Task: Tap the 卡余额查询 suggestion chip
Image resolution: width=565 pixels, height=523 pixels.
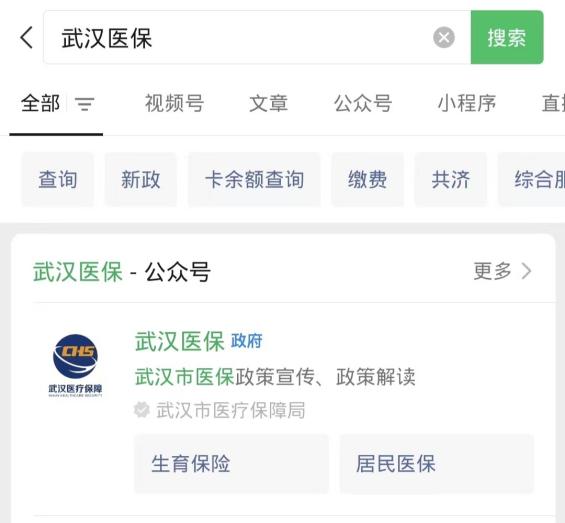Action: click(x=254, y=179)
